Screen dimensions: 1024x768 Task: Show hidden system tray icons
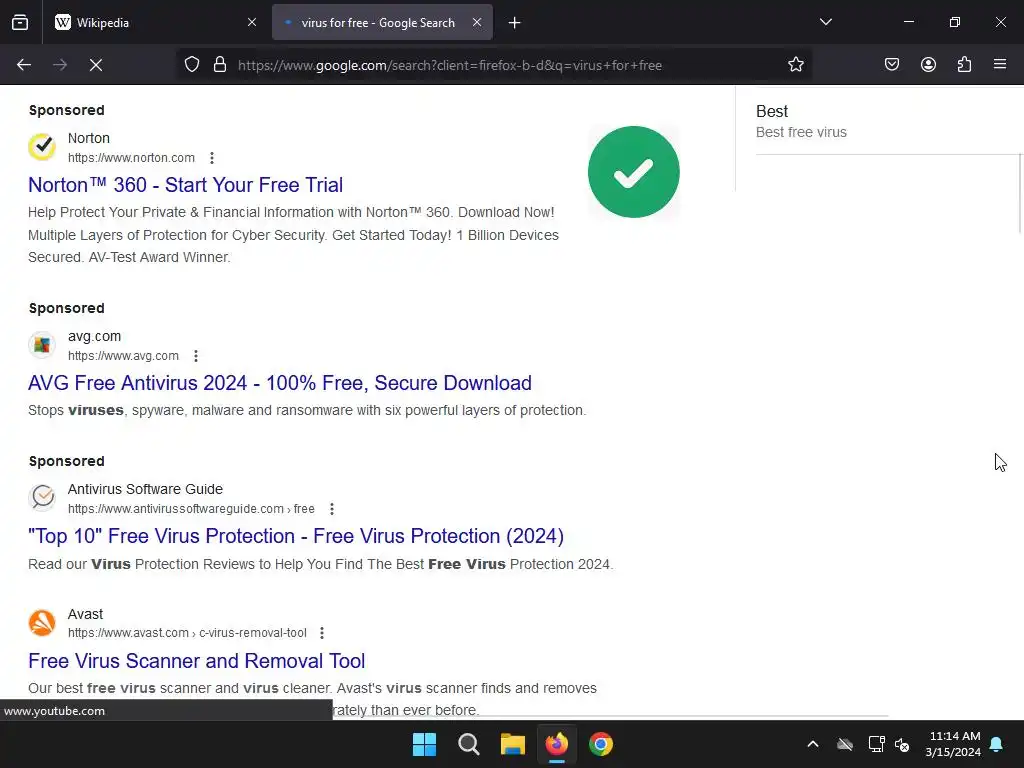click(813, 744)
